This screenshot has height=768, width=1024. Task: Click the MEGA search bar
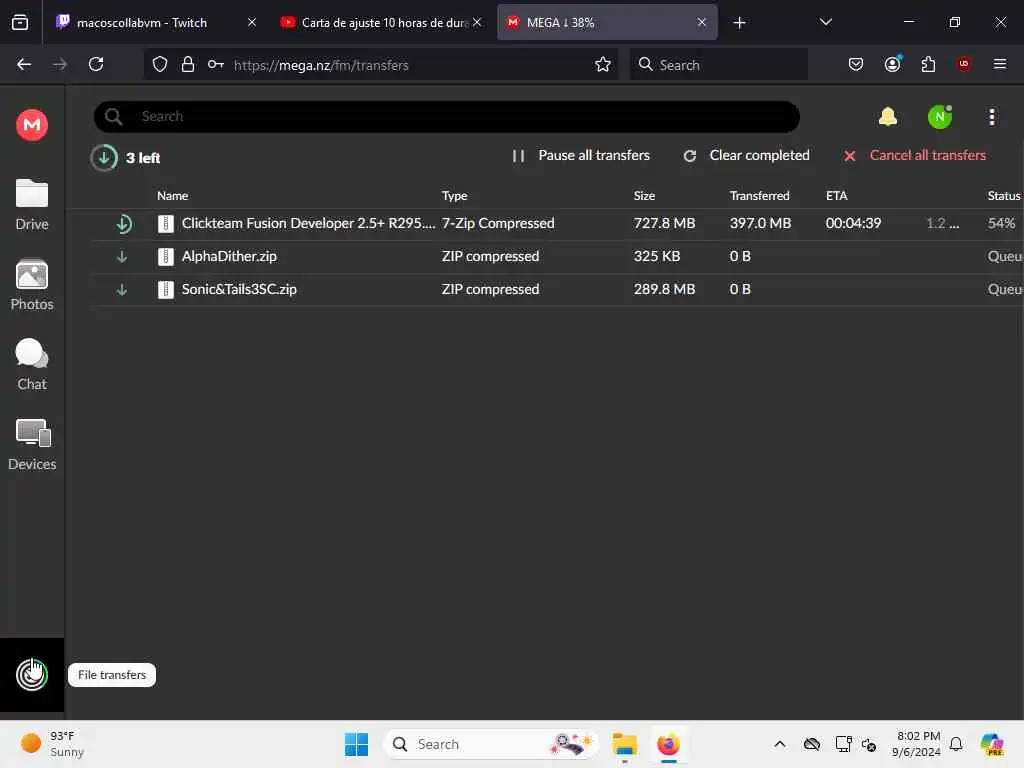point(447,116)
